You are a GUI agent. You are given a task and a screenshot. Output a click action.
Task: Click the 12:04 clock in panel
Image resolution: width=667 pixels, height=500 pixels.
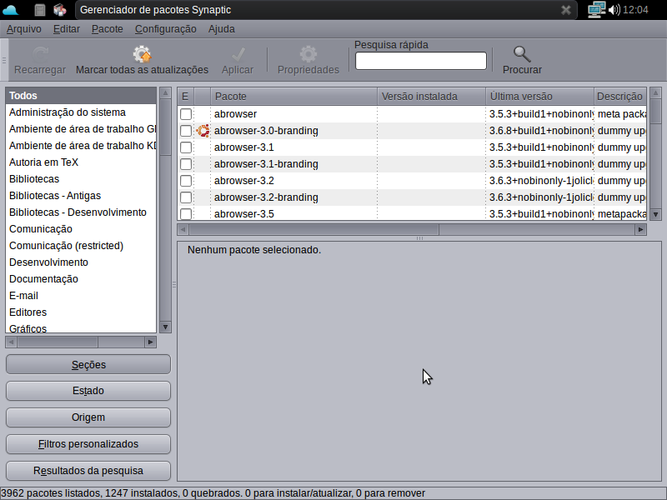click(636, 10)
